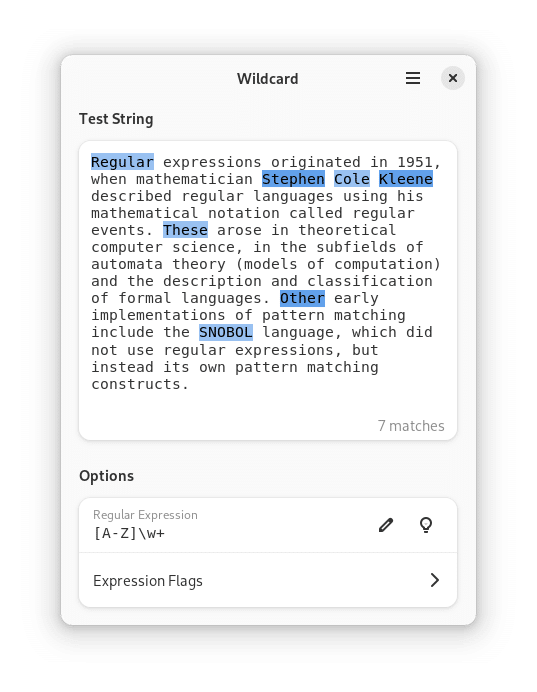Click the highlighted word Regular
Screen dimensions: 537x692
point(122,162)
